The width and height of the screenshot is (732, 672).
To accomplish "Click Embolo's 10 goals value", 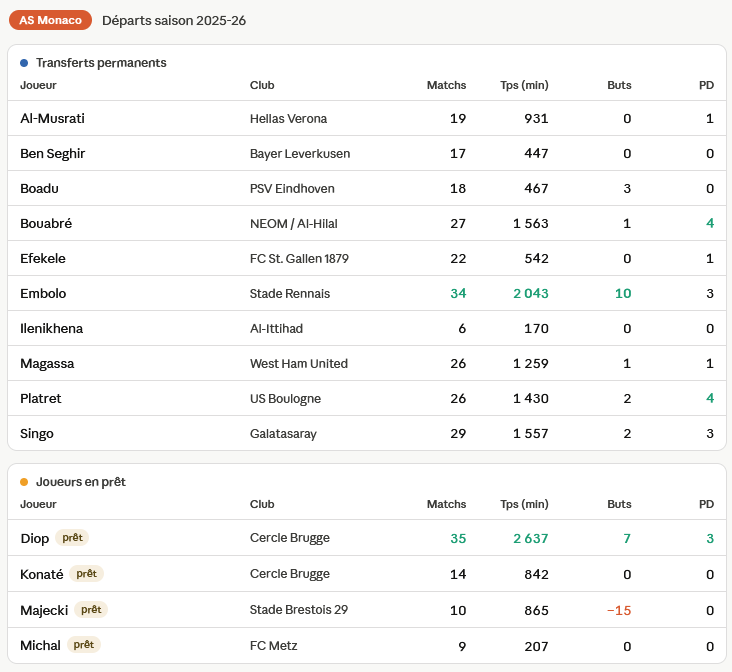I will click(x=623, y=293).
